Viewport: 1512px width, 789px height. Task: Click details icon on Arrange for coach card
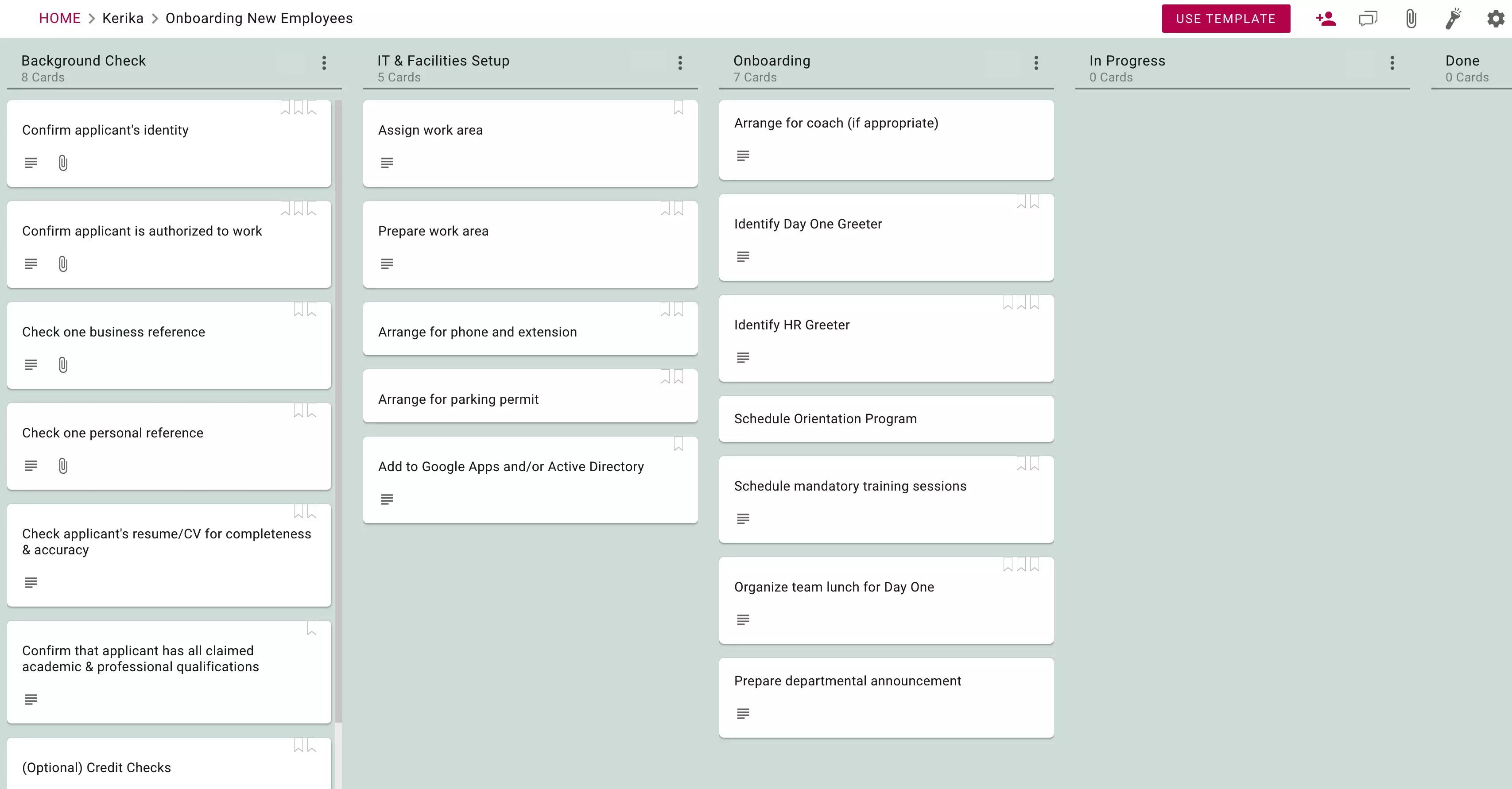(743, 155)
